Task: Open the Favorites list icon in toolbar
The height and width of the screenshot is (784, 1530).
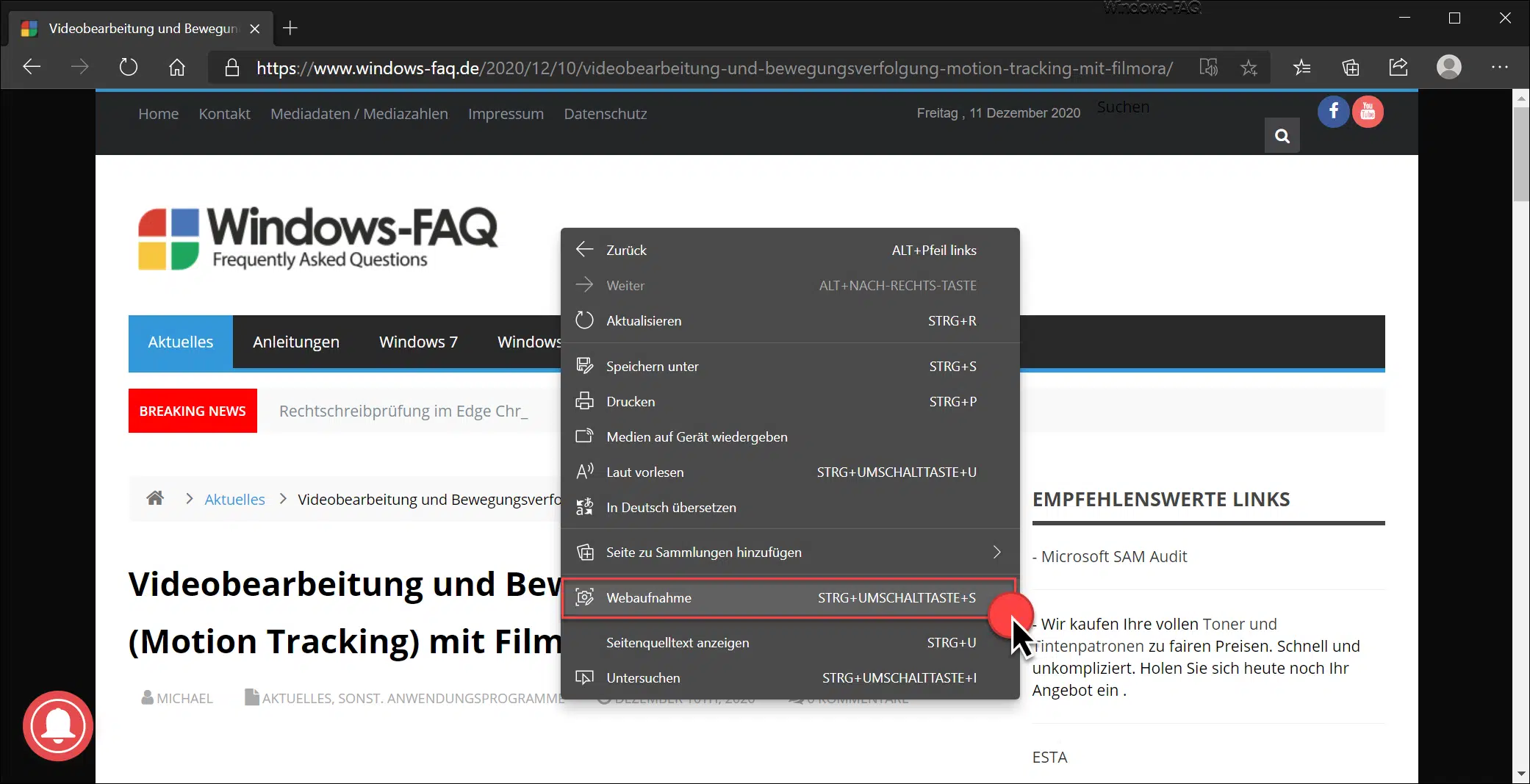Action: 1301,68
